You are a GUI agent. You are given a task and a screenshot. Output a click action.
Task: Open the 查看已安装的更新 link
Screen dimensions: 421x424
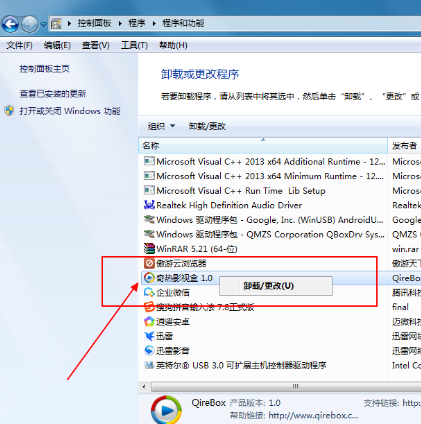coord(53,94)
